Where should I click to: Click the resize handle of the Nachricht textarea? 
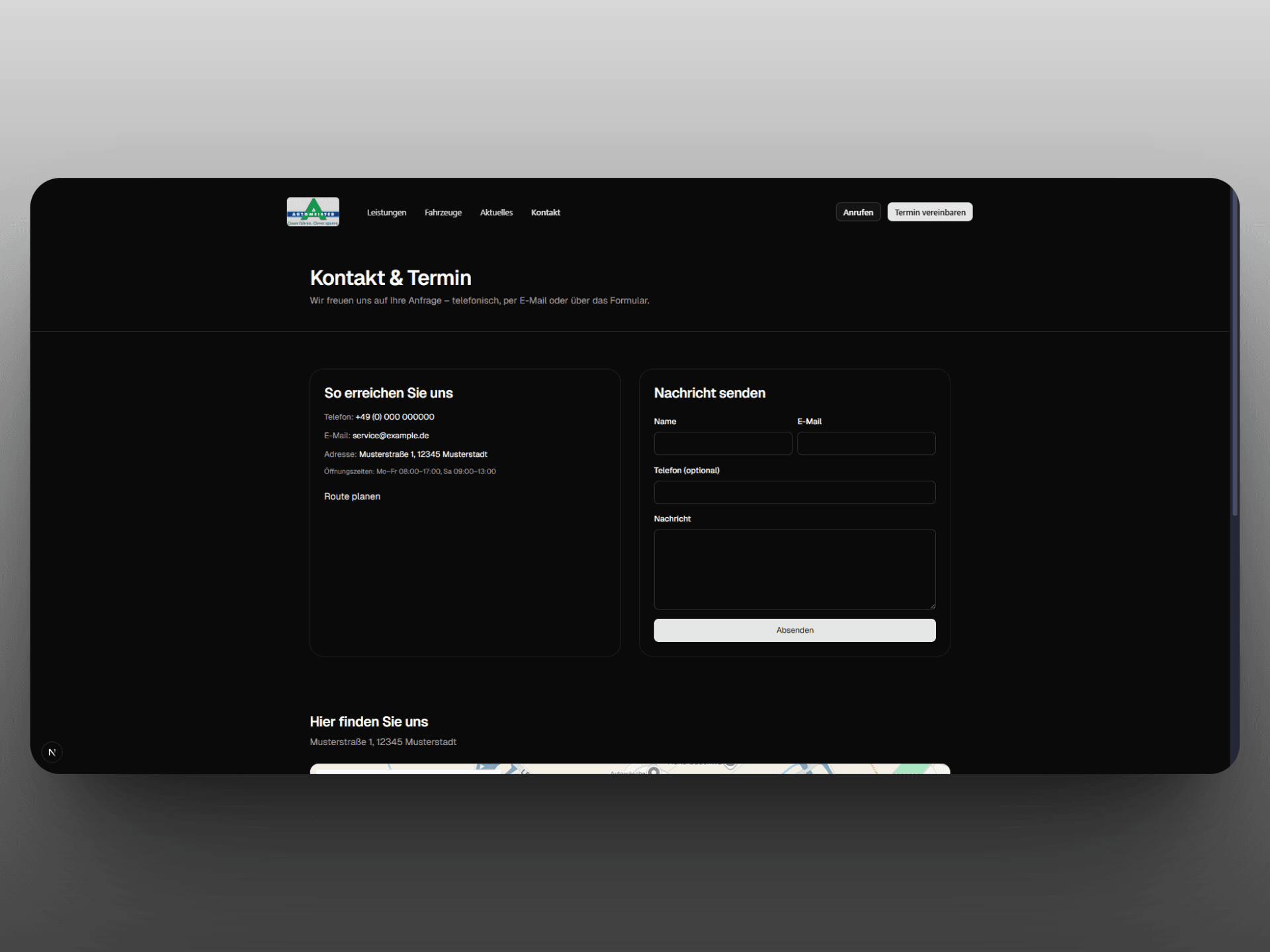pyautogui.click(x=933, y=605)
